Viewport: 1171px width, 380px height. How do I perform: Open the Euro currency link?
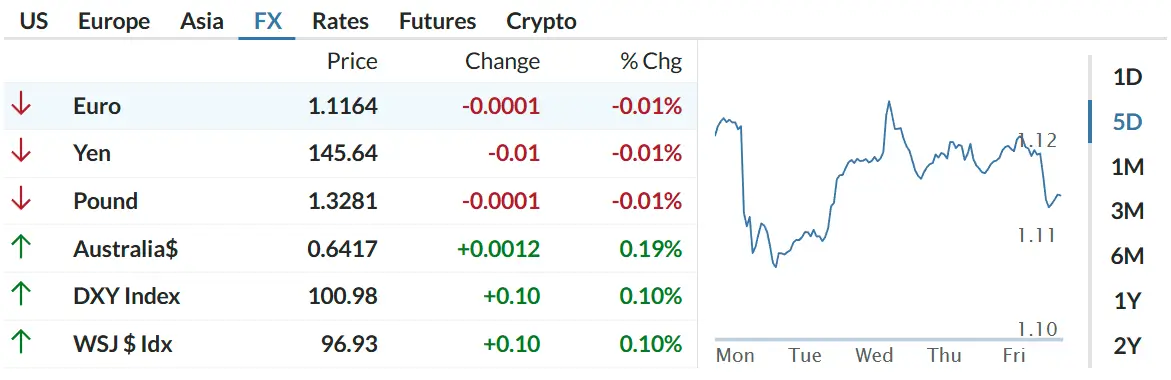(x=97, y=106)
